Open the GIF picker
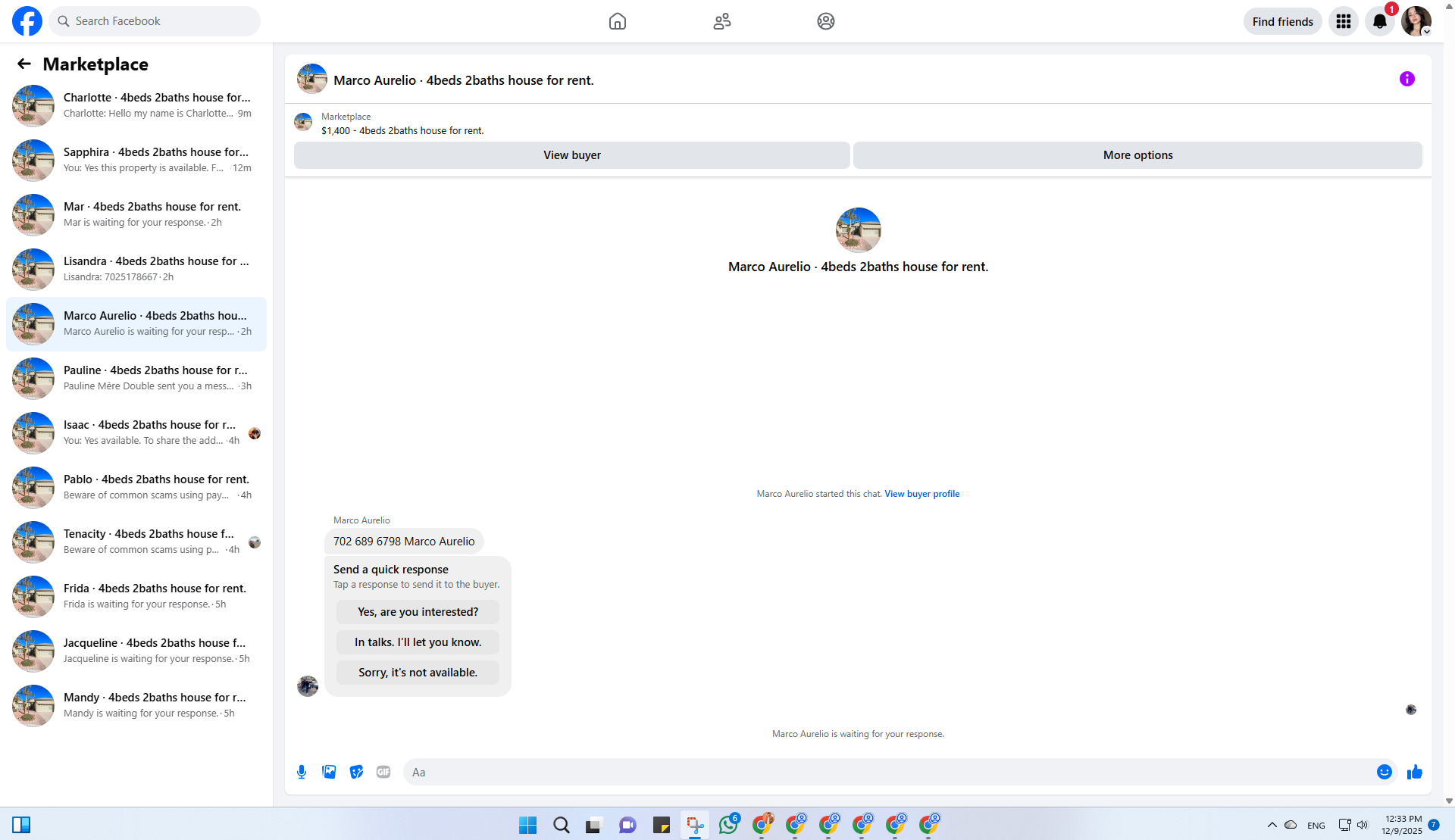Image resolution: width=1455 pixels, height=840 pixels. tap(383, 772)
